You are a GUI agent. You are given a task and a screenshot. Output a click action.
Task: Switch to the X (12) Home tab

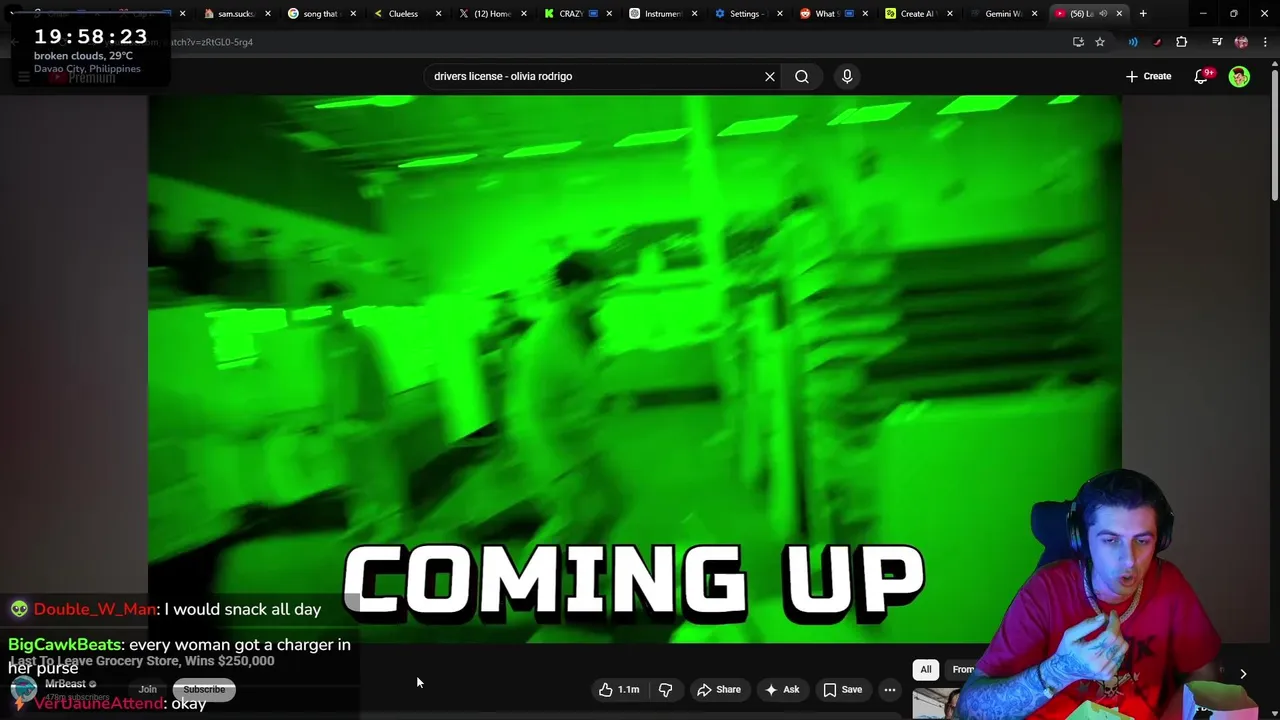492,14
